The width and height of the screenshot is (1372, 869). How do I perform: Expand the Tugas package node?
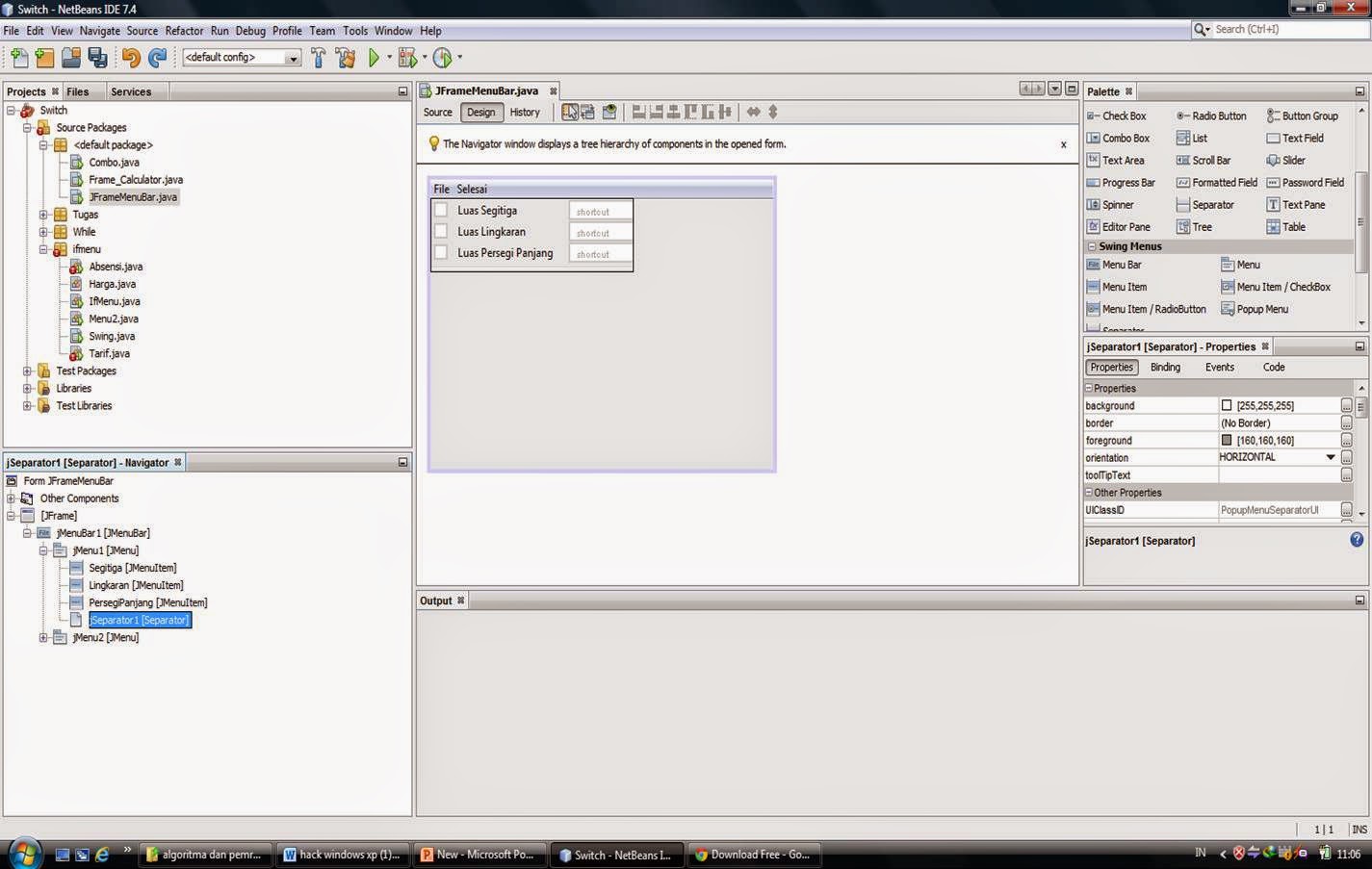coord(43,215)
